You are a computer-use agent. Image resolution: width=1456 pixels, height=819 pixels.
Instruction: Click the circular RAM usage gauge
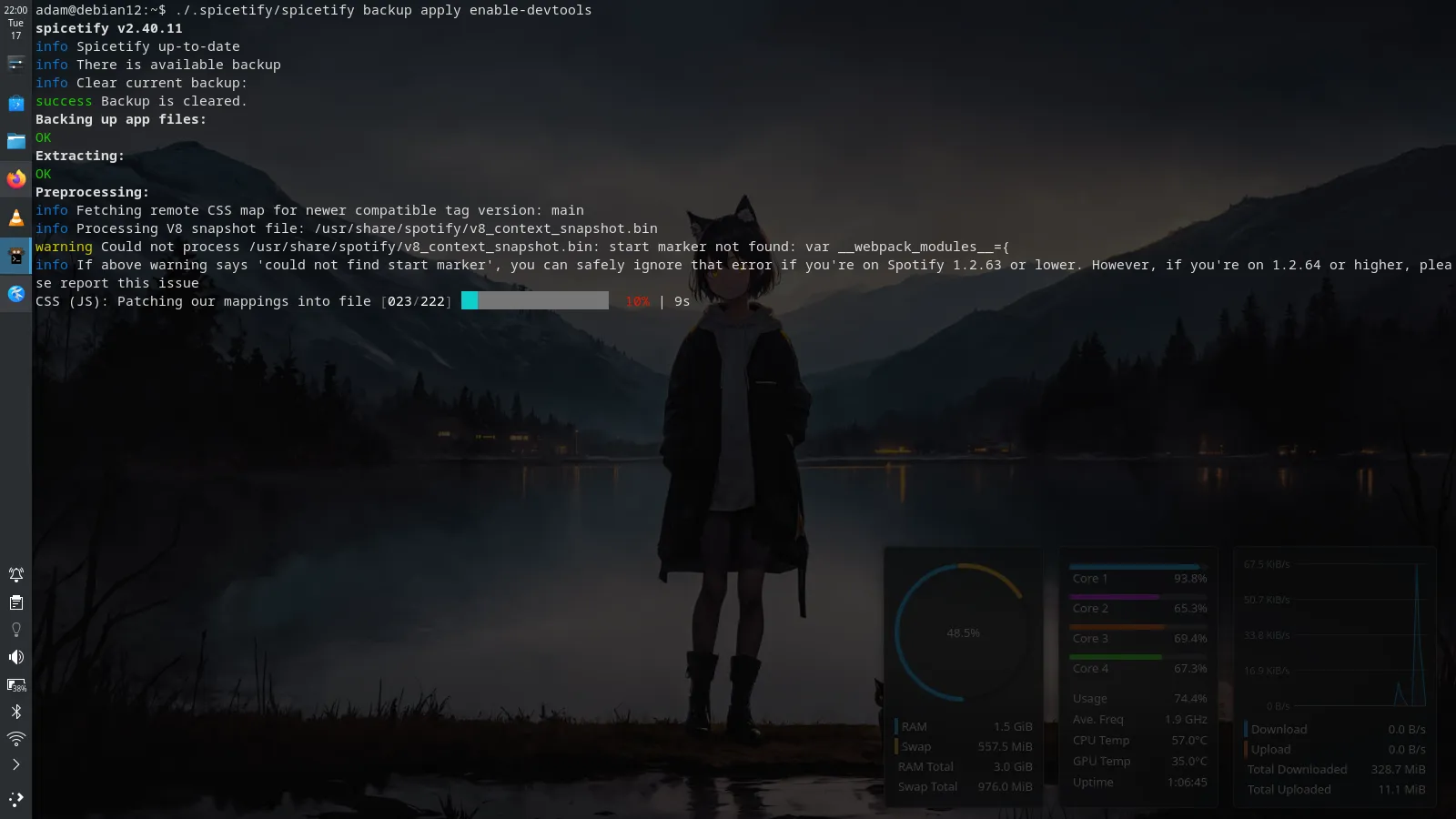click(963, 632)
